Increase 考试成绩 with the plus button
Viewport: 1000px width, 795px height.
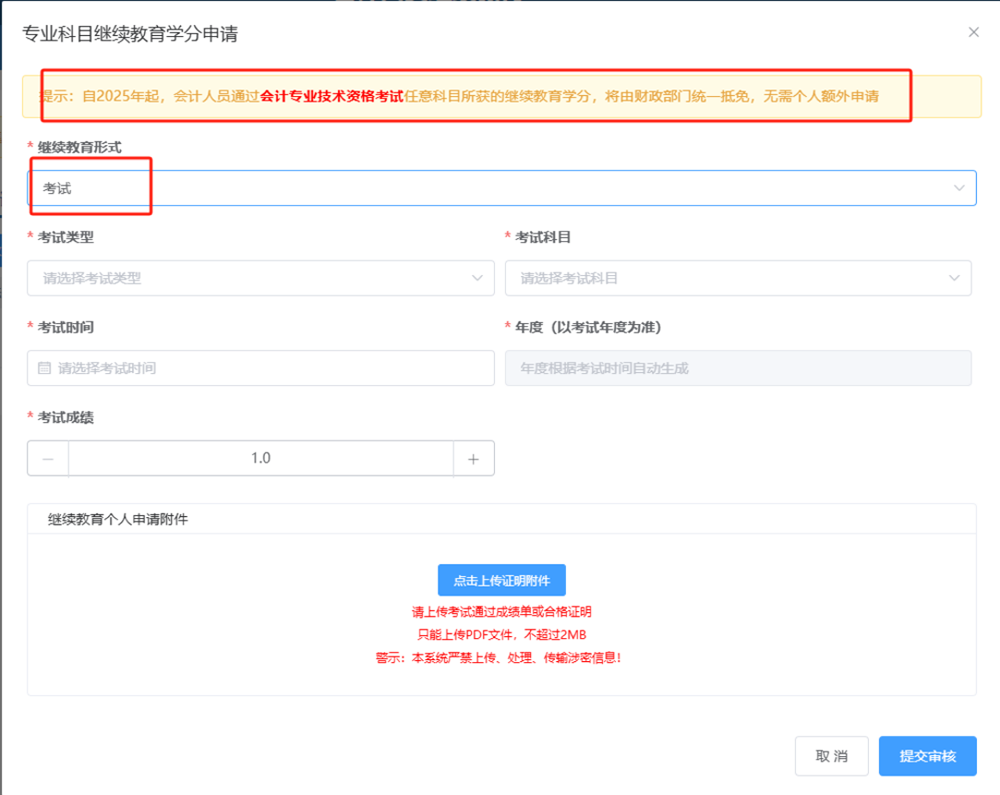click(x=474, y=458)
